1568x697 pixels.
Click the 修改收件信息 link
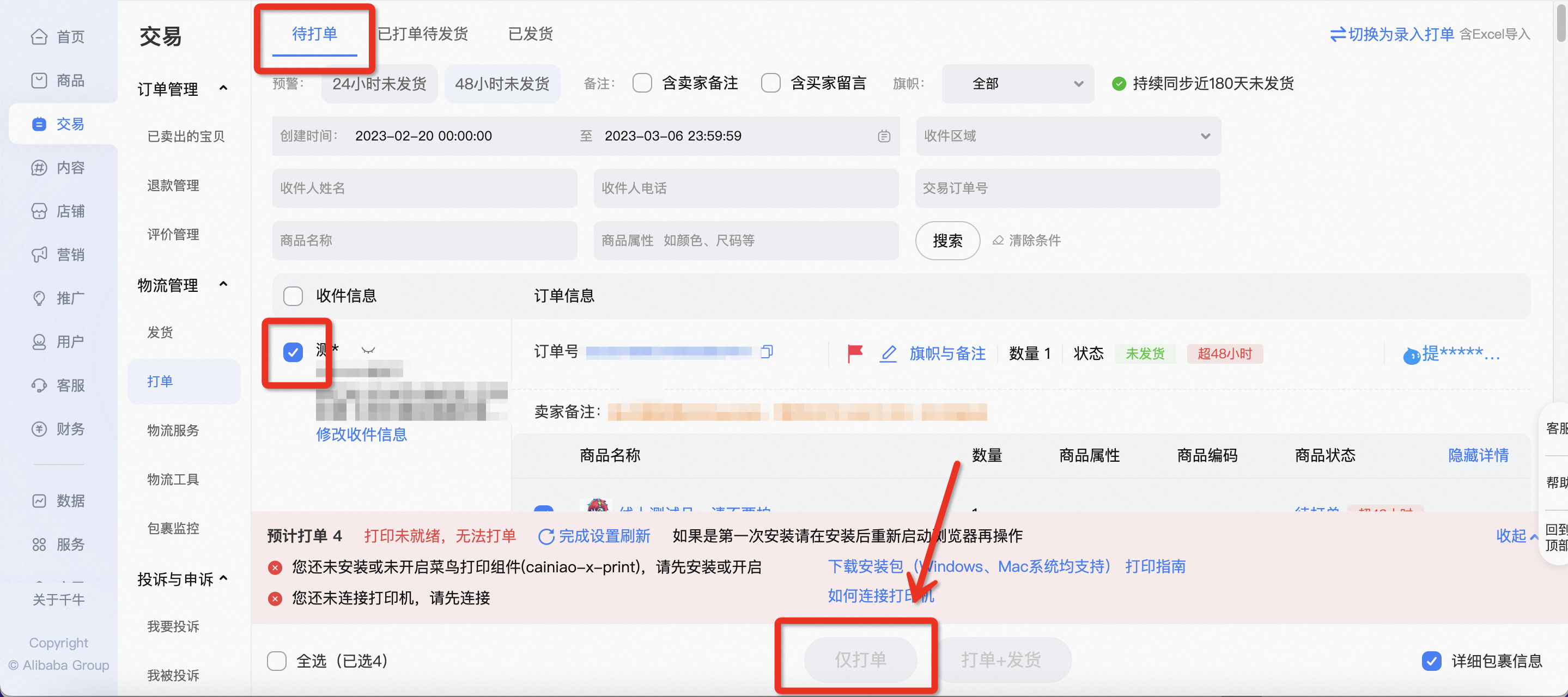[x=362, y=434]
